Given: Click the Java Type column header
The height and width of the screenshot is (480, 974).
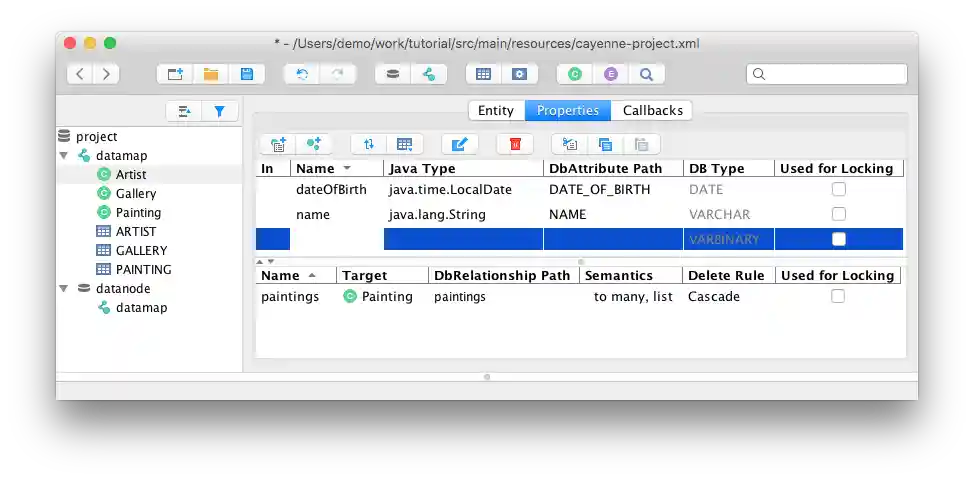Looking at the screenshot, I should (x=463, y=168).
